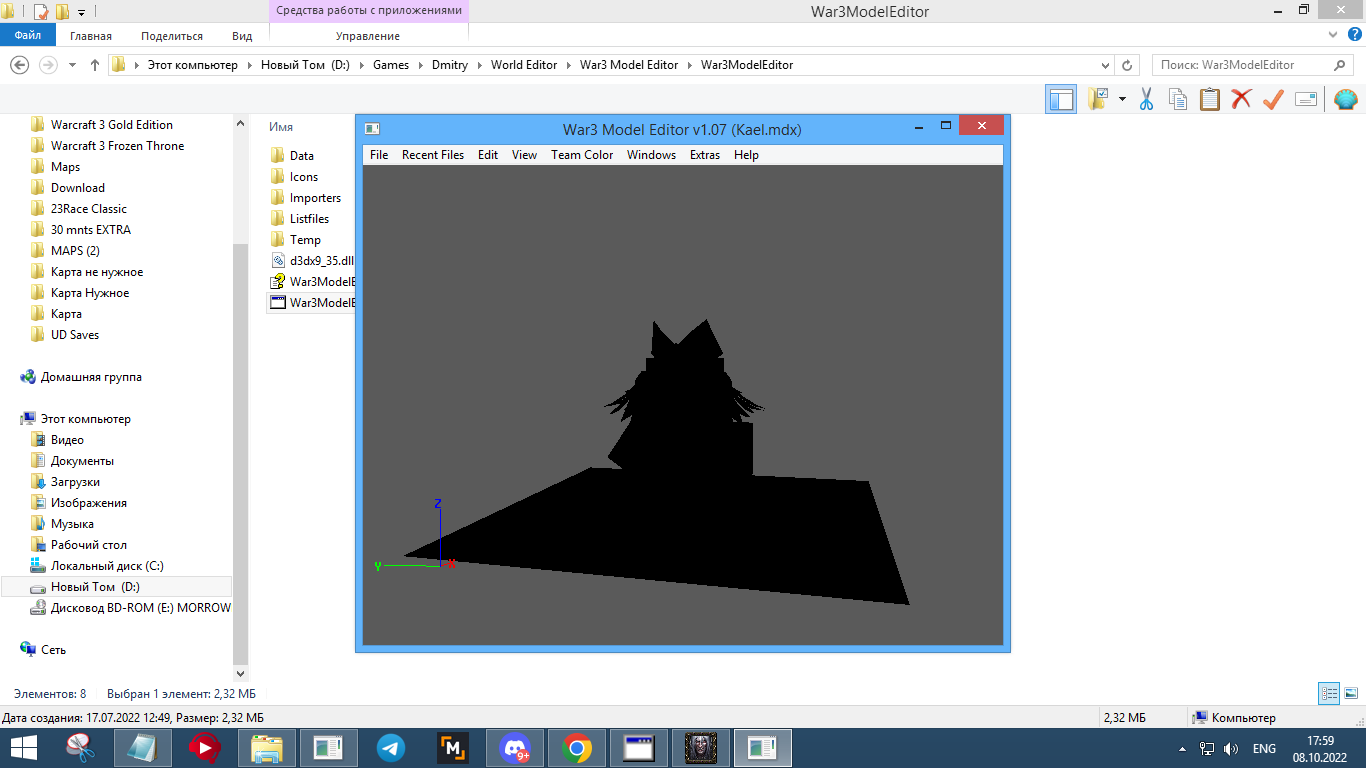Screen dimensions: 1366x768
Task: Open the quick access toolbar customize dropdown
Action: coord(81,13)
